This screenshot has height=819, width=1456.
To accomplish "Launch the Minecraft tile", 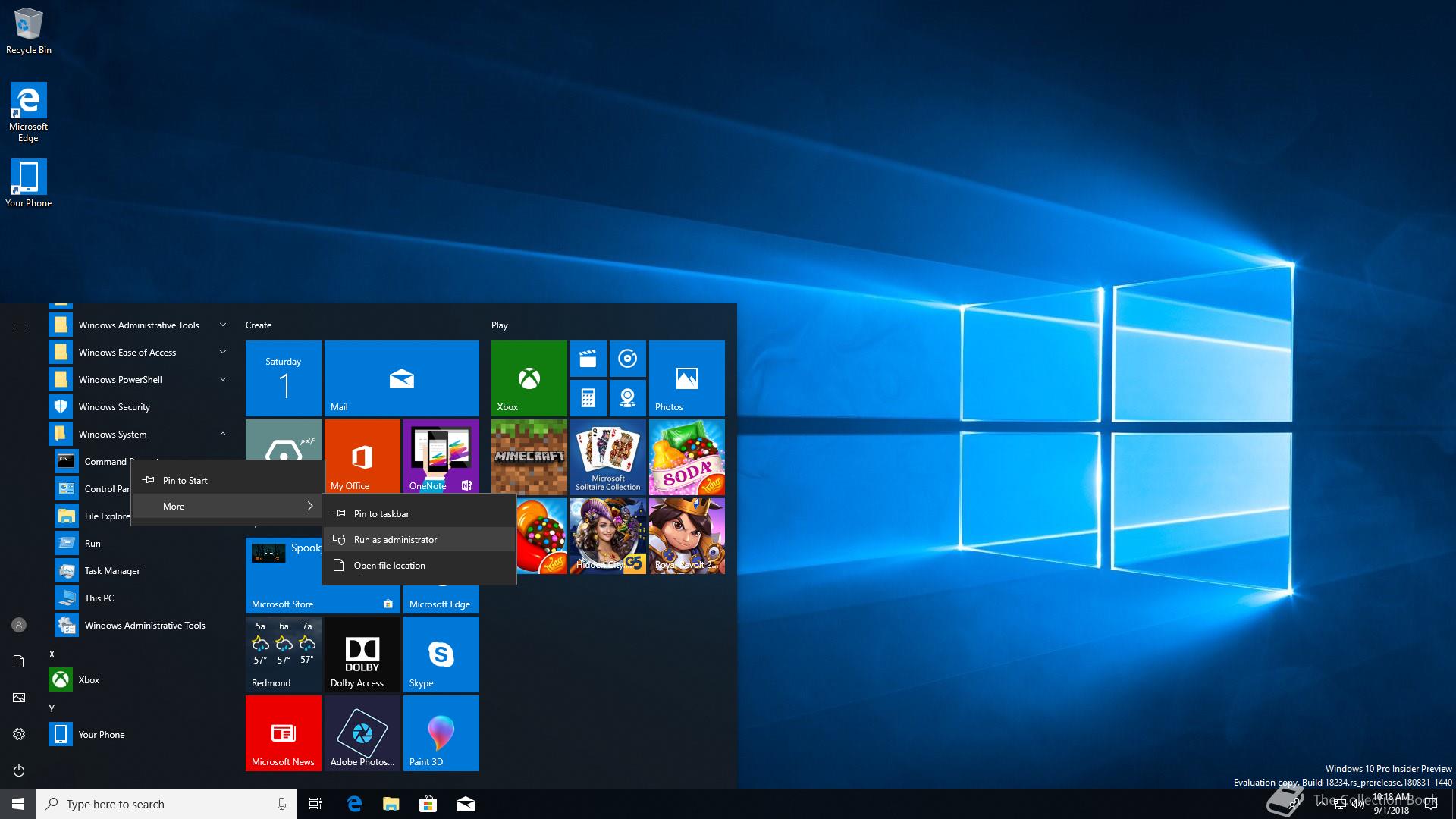I will [529, 457].
